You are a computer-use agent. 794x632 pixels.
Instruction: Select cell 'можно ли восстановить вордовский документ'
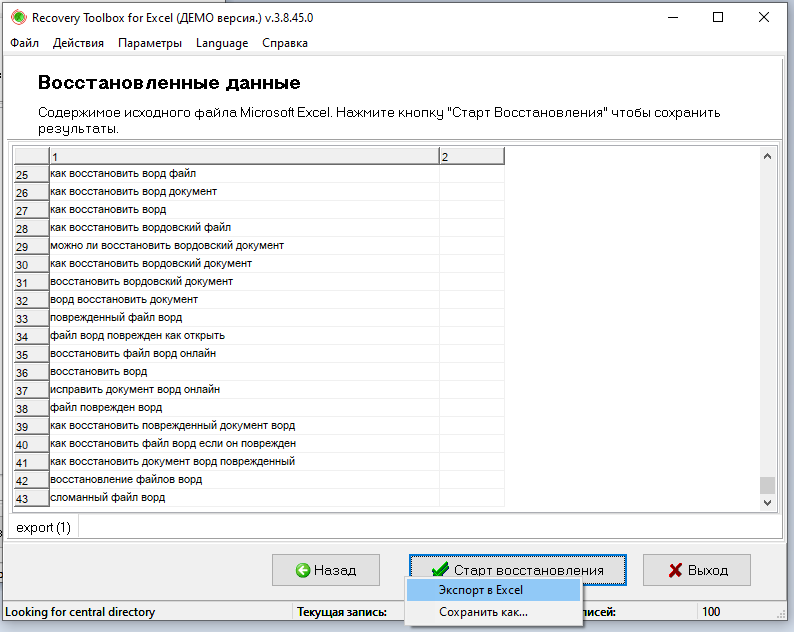244,246
